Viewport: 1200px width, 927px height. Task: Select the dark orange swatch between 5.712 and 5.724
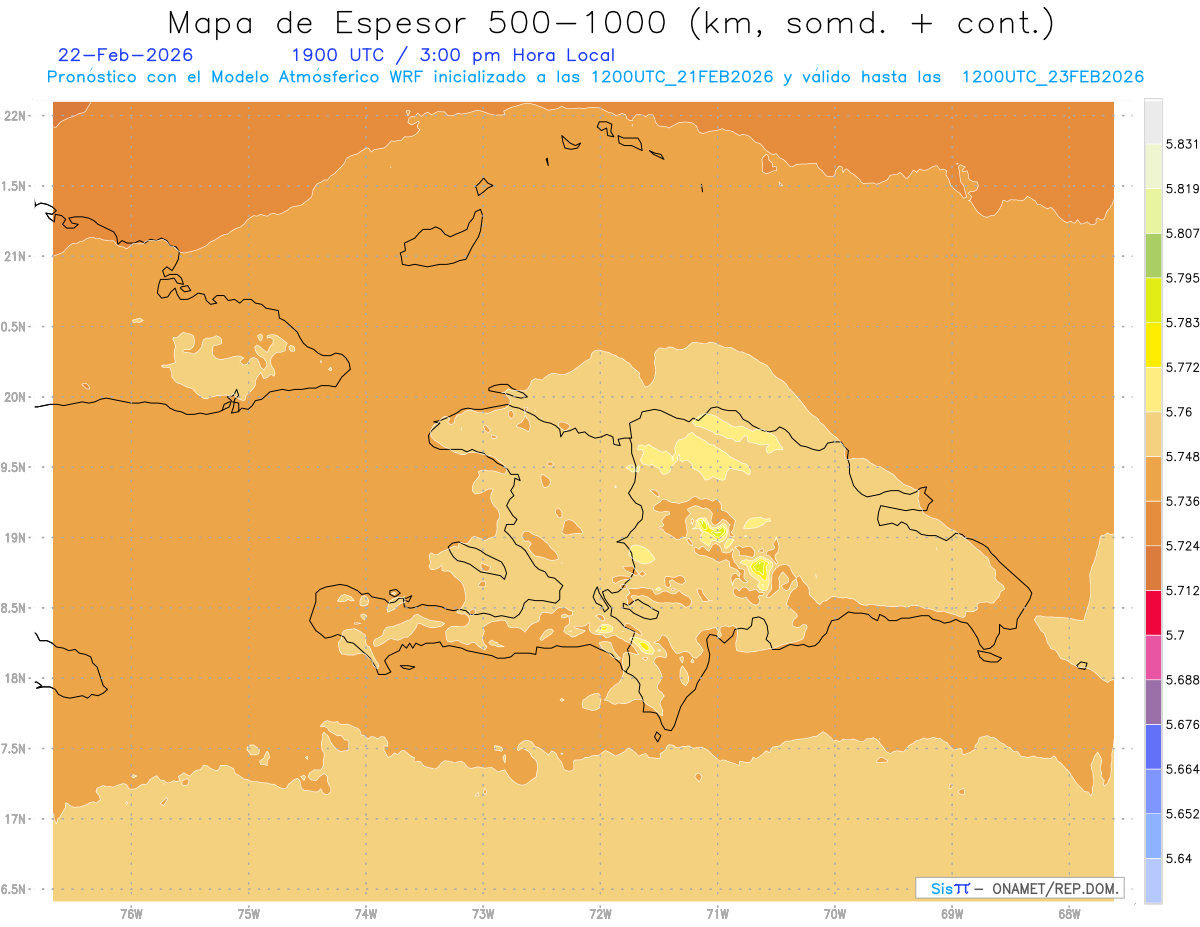click(x=1153, y=568)
